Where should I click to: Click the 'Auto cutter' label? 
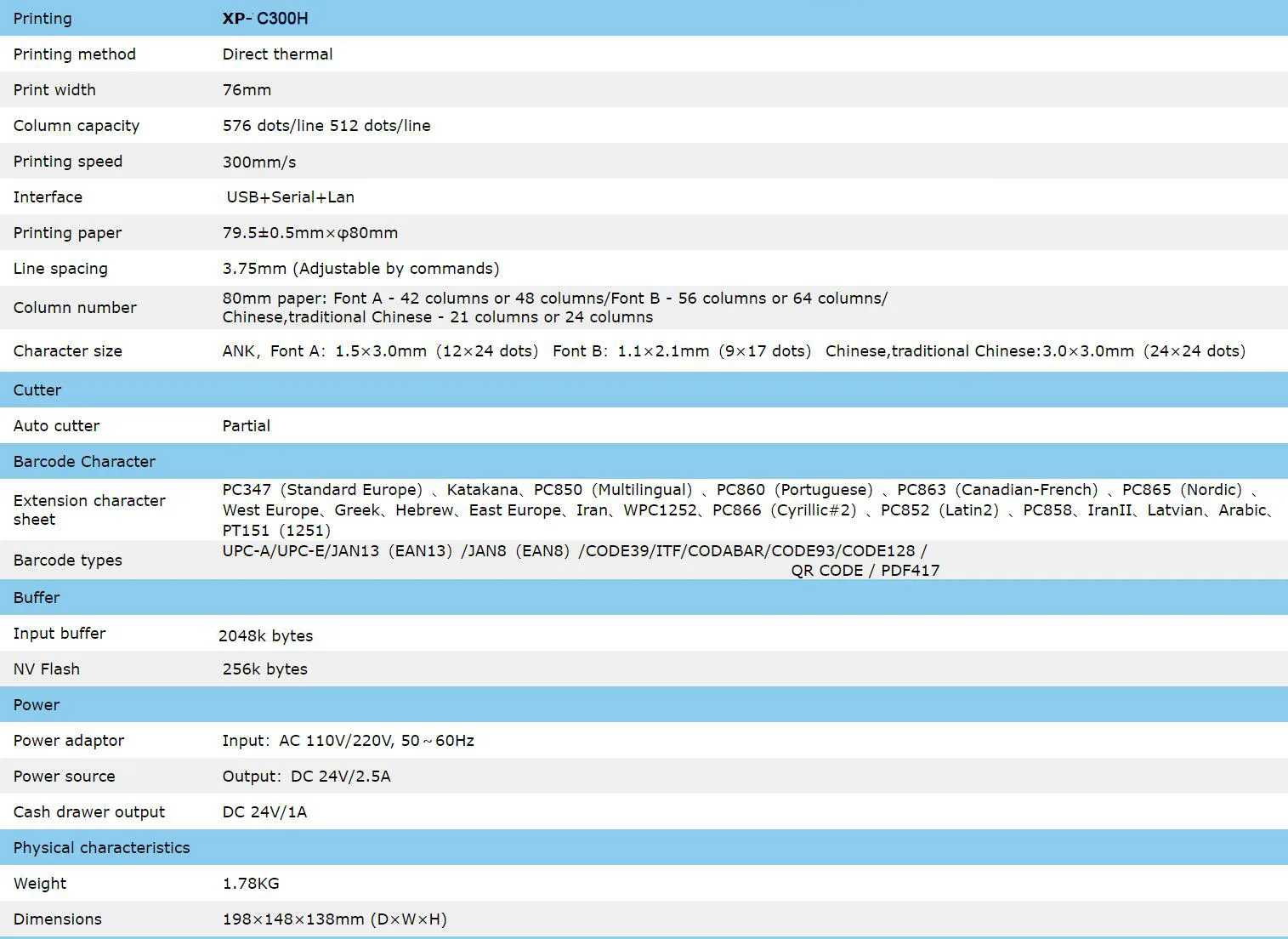click(56, 426)
